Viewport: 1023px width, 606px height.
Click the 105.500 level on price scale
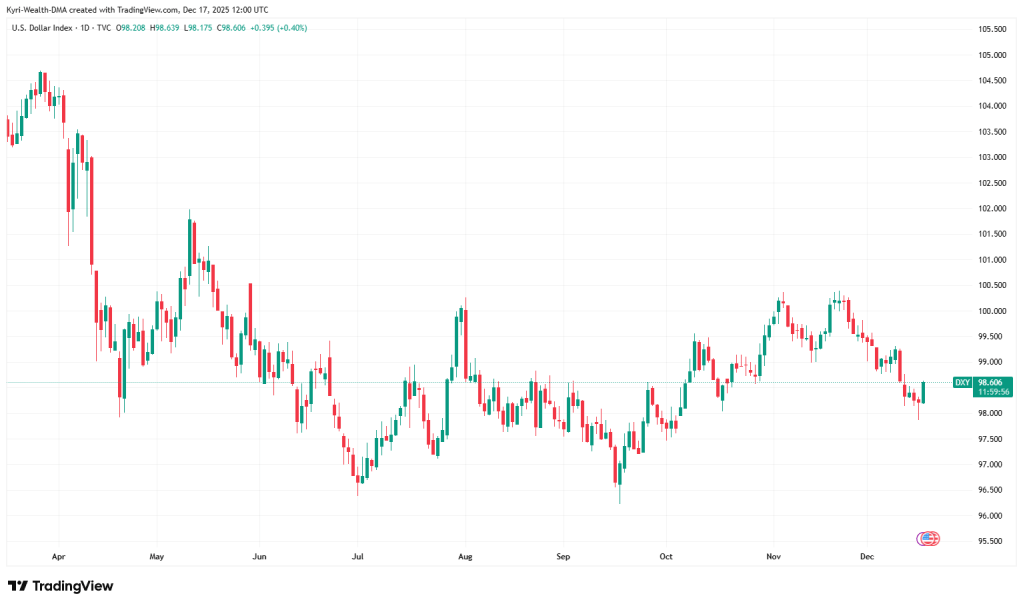pos(992,29)
